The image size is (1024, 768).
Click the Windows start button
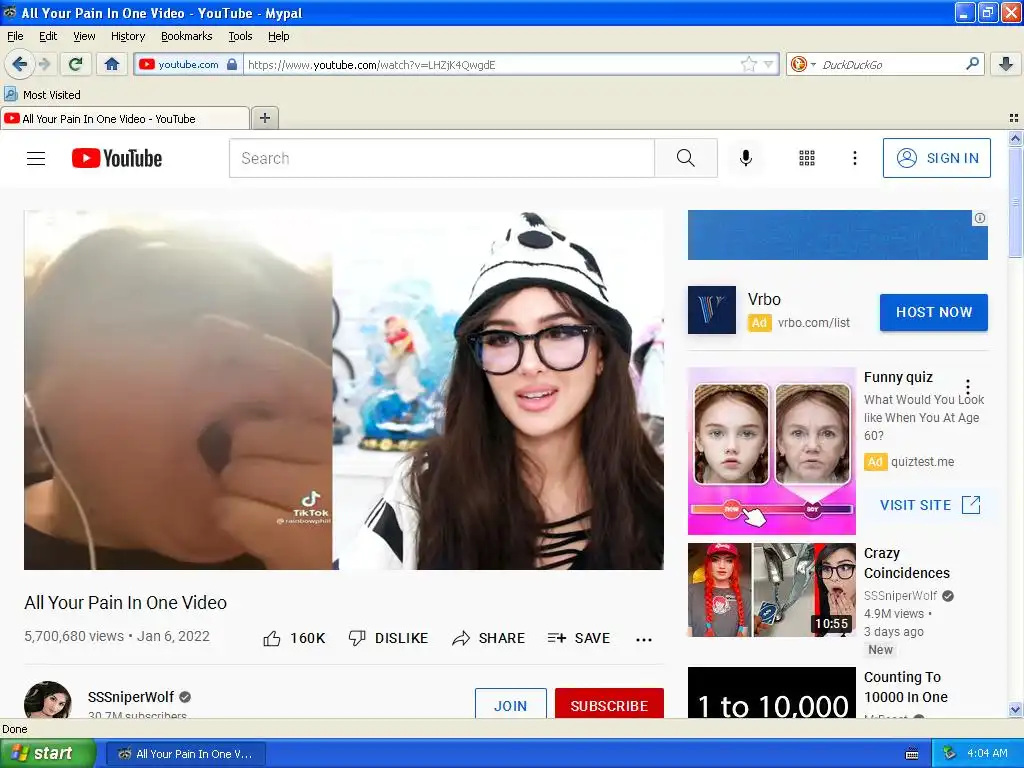coord(48,753)
